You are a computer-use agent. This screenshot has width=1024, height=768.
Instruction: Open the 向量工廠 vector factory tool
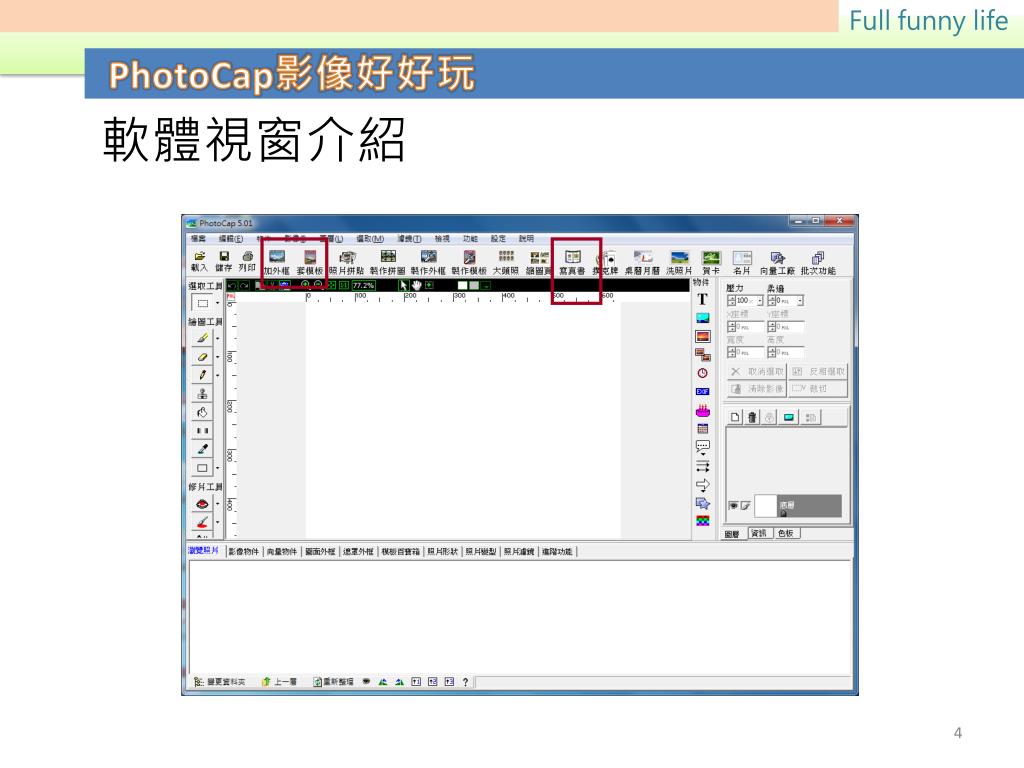(777, 263)
